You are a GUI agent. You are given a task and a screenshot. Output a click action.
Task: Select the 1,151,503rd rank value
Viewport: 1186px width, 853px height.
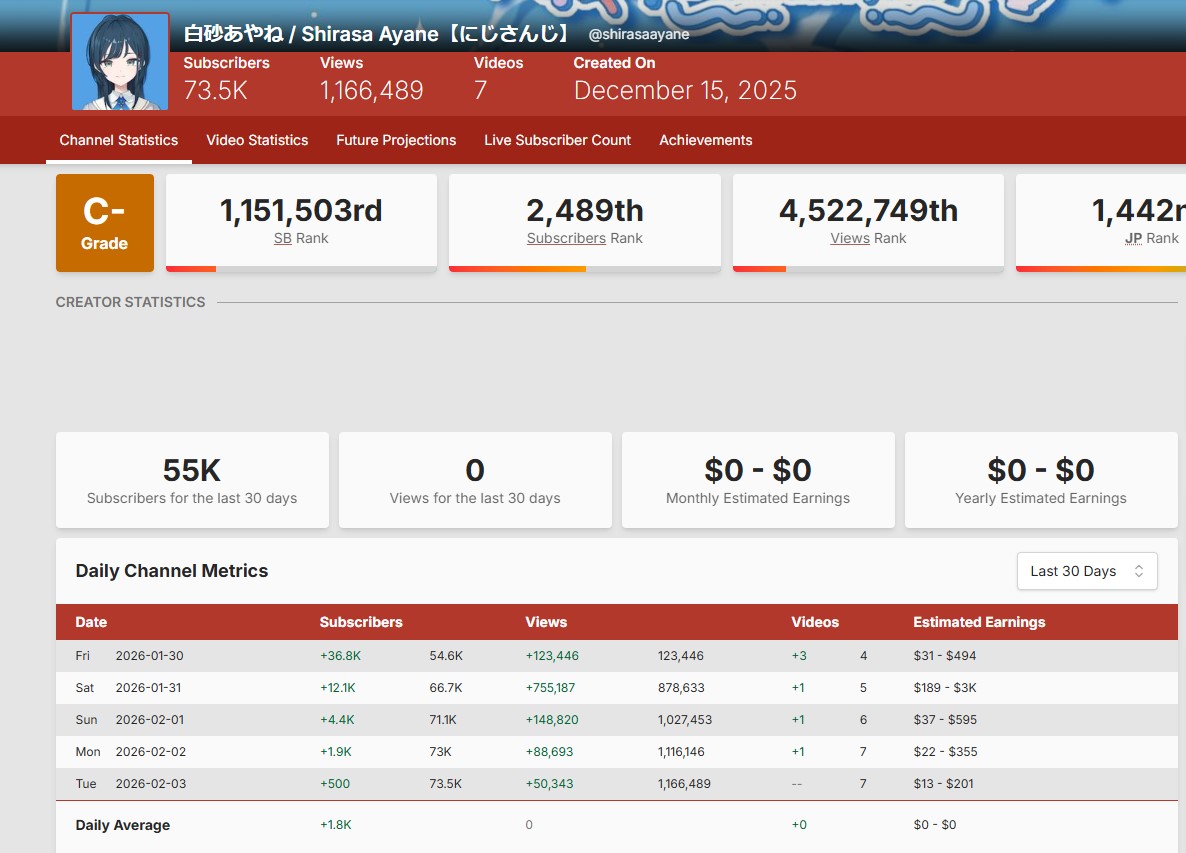point(301,210)
